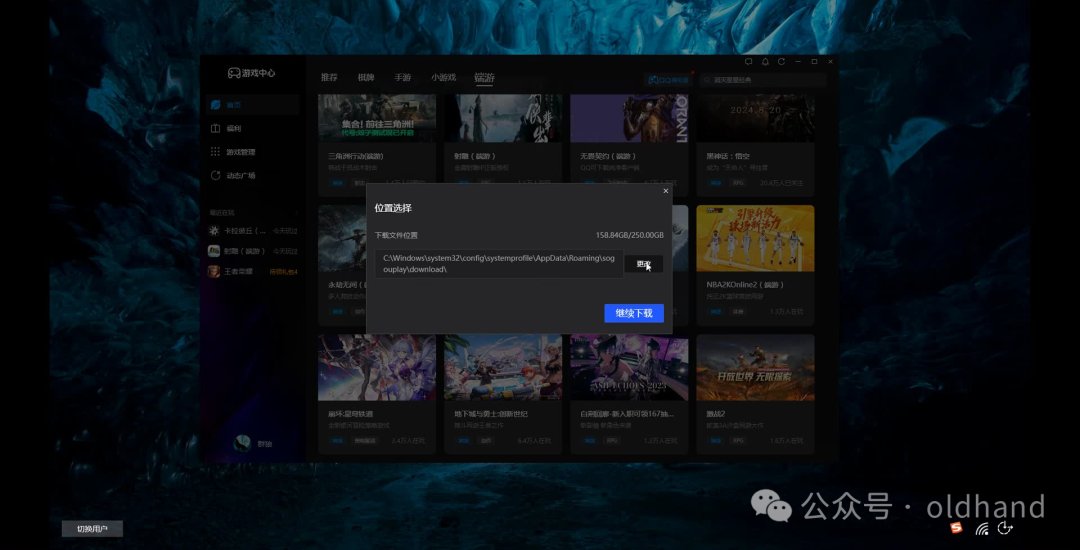
Task: Switch to the 小游戏 tab
Action: click(x=444, y=78)
